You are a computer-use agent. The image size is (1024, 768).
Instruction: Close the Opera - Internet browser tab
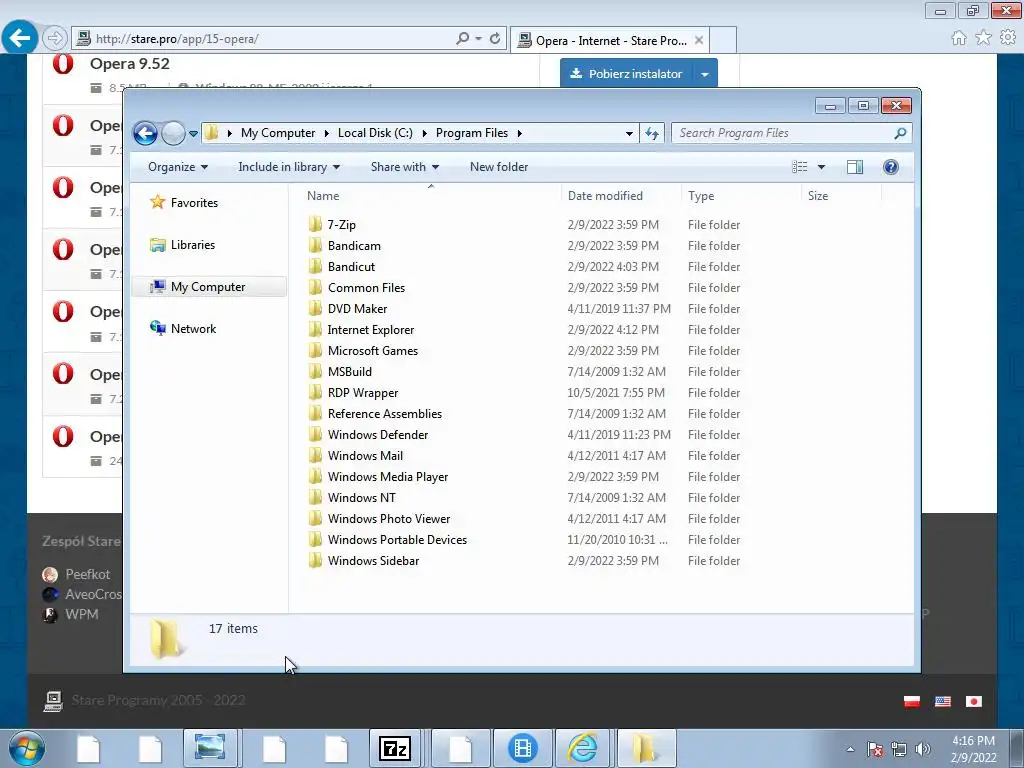[699, 40]
